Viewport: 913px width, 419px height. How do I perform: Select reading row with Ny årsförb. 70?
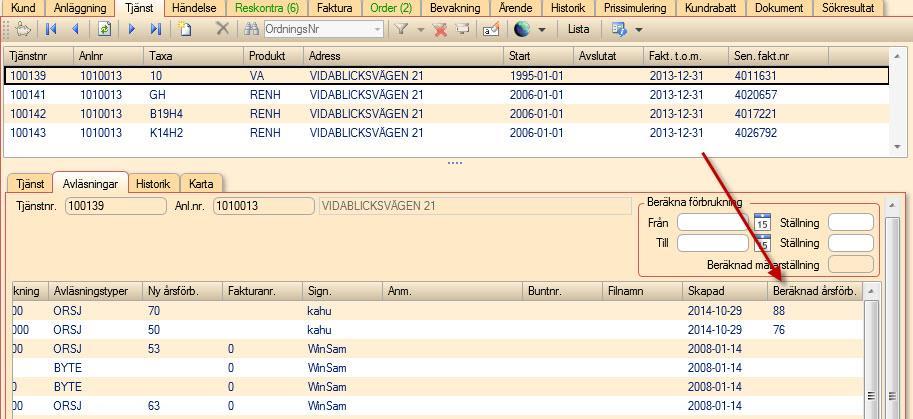coord(438,311)
